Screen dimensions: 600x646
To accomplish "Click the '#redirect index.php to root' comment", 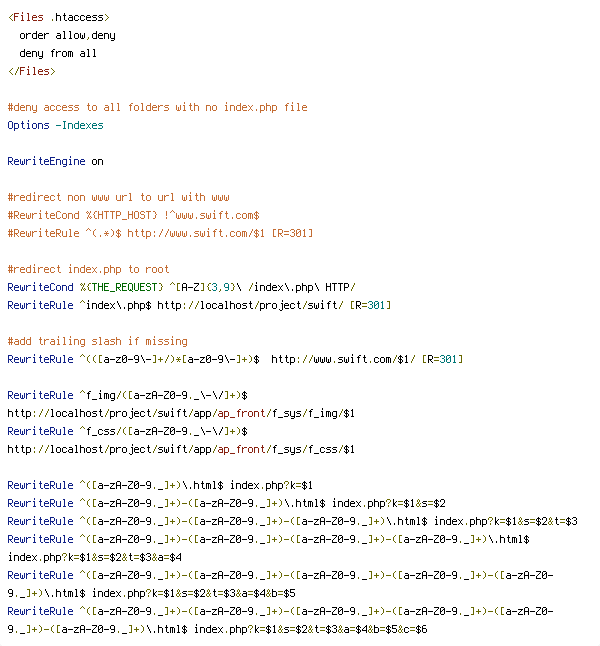I will tap(88, 269).
